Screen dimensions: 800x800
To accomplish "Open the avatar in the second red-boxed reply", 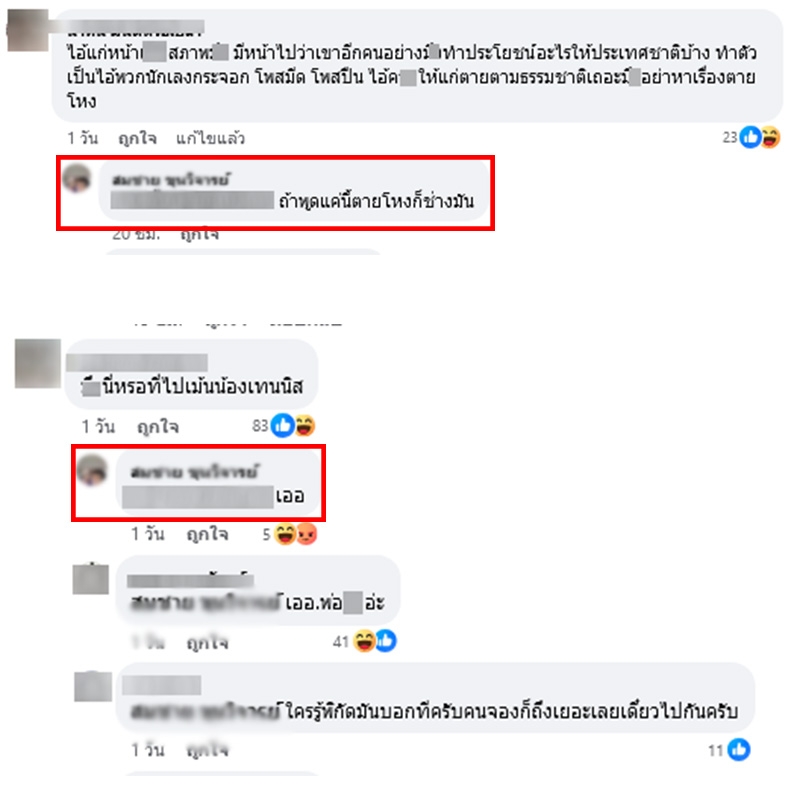I will coord(92,470).
